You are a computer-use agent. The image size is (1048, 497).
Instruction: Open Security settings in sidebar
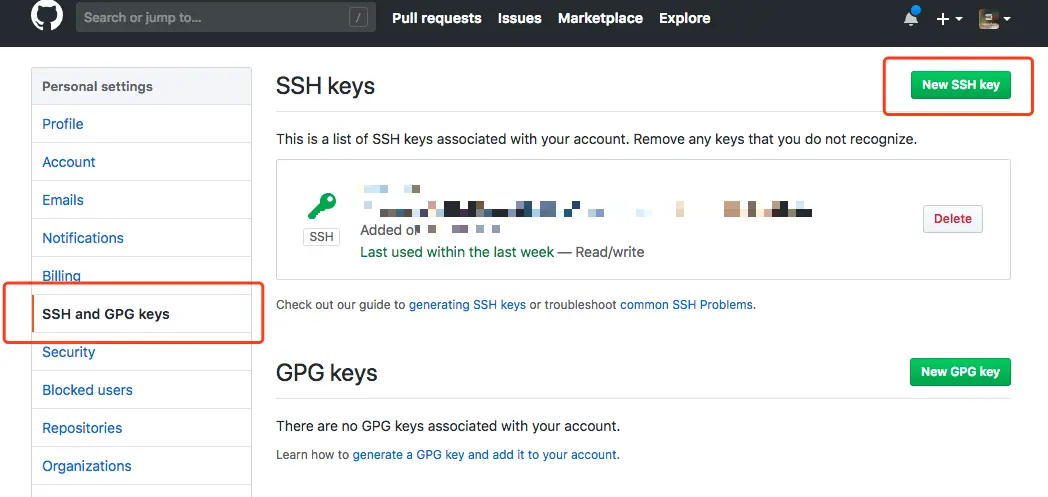(69, 352)
